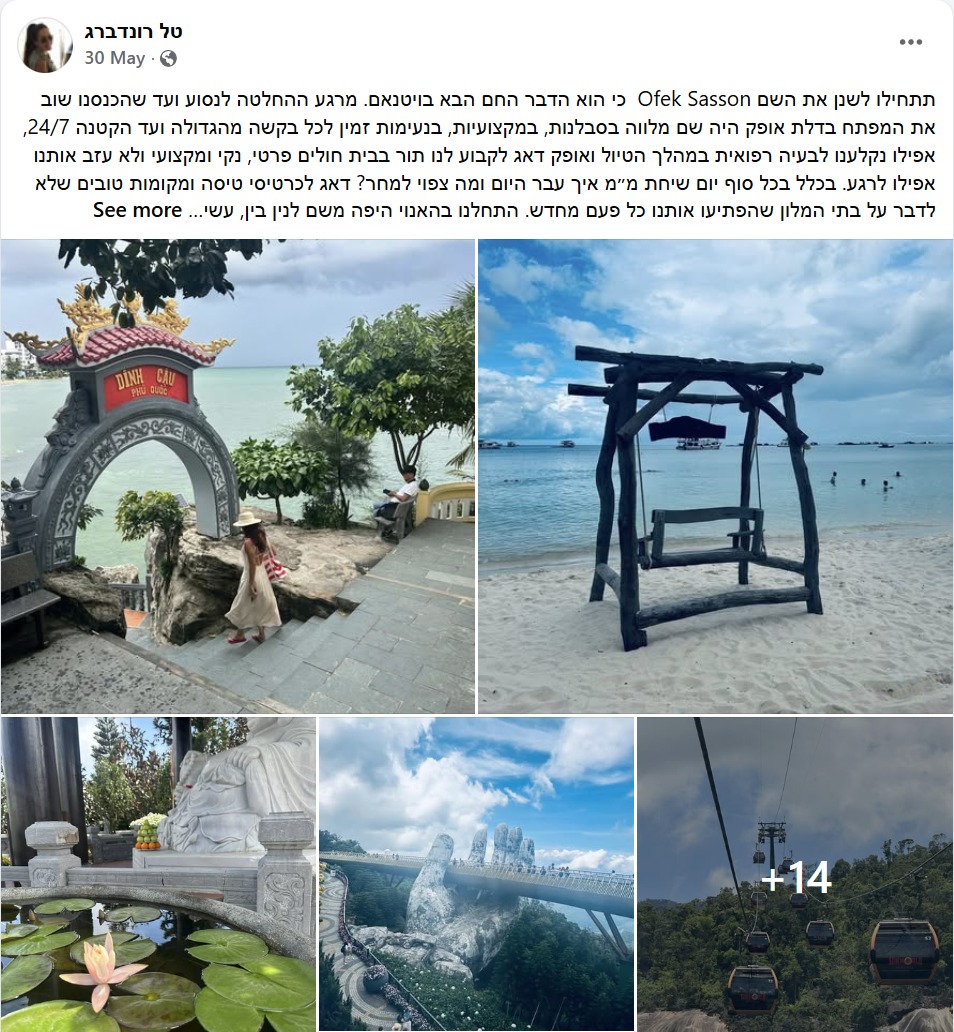Click the large orange cable car gondola
The height and width of the screenshot is (1032, 954).
point(904,950)
